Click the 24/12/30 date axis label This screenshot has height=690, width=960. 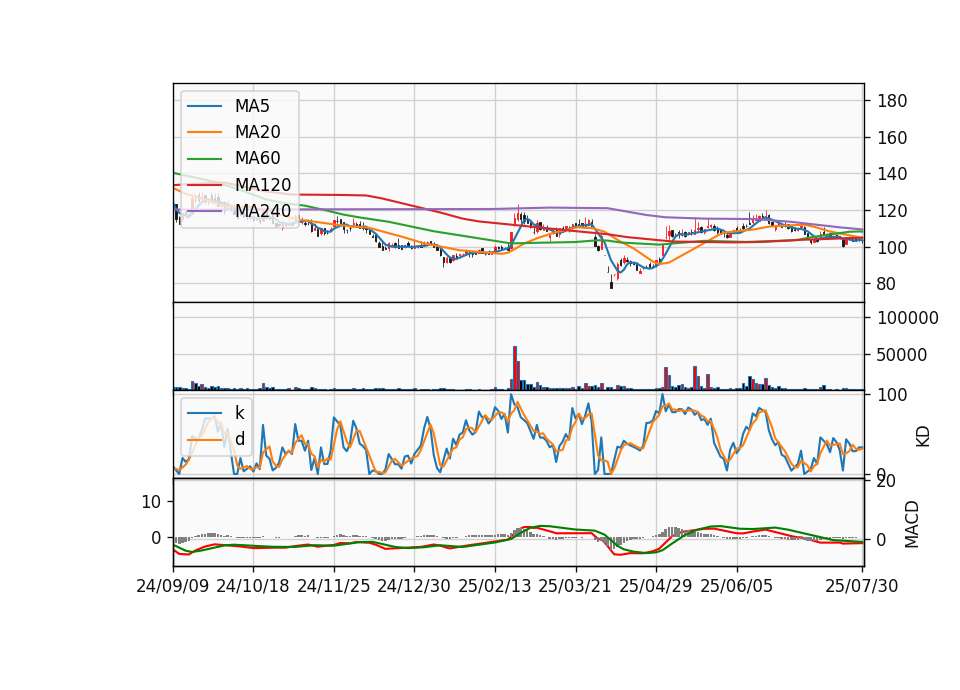(414, 586)
